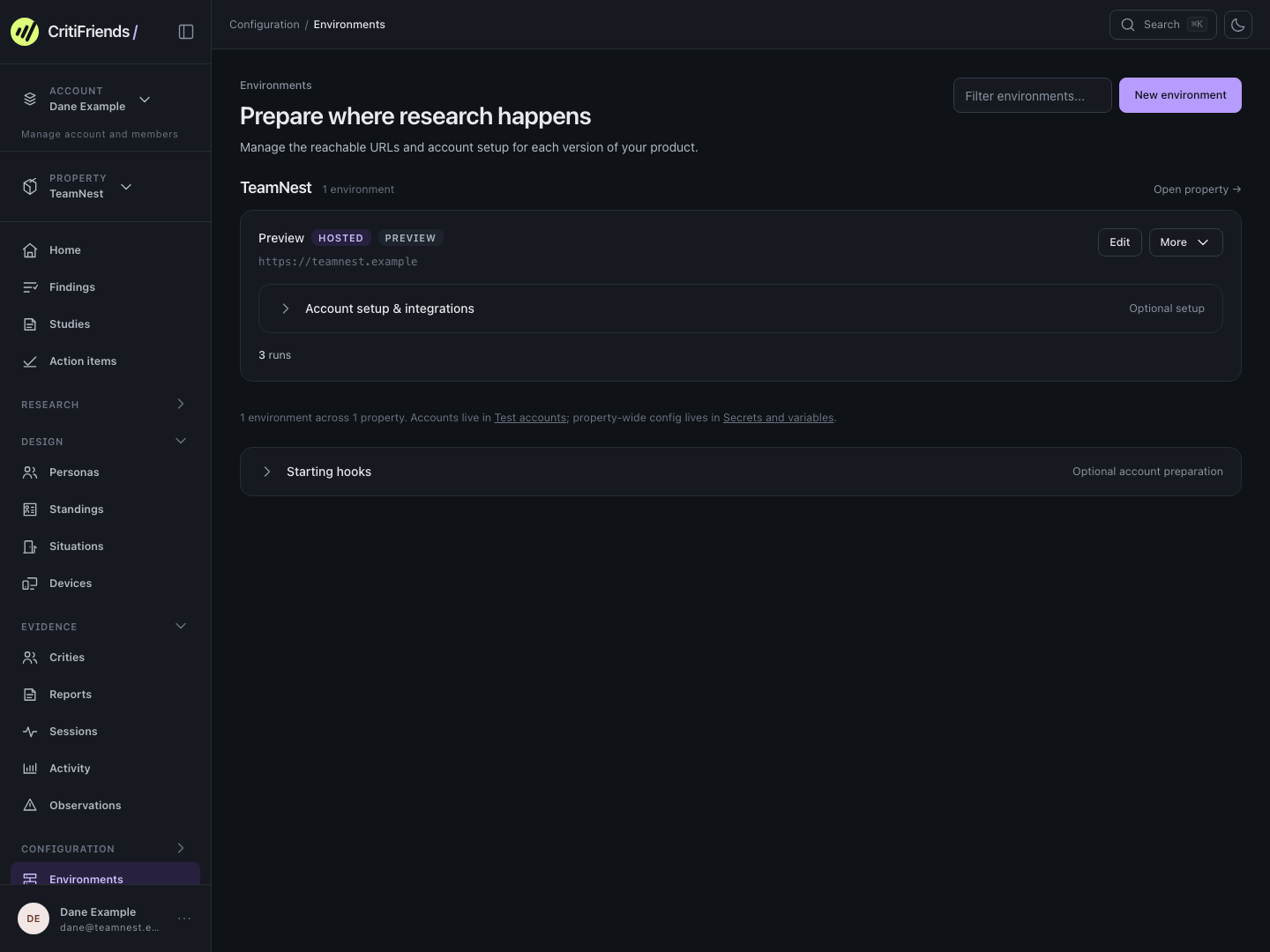Click the Observations warning triangle icon
This screenshot has height=952, width=1270.
click(30, 806)
